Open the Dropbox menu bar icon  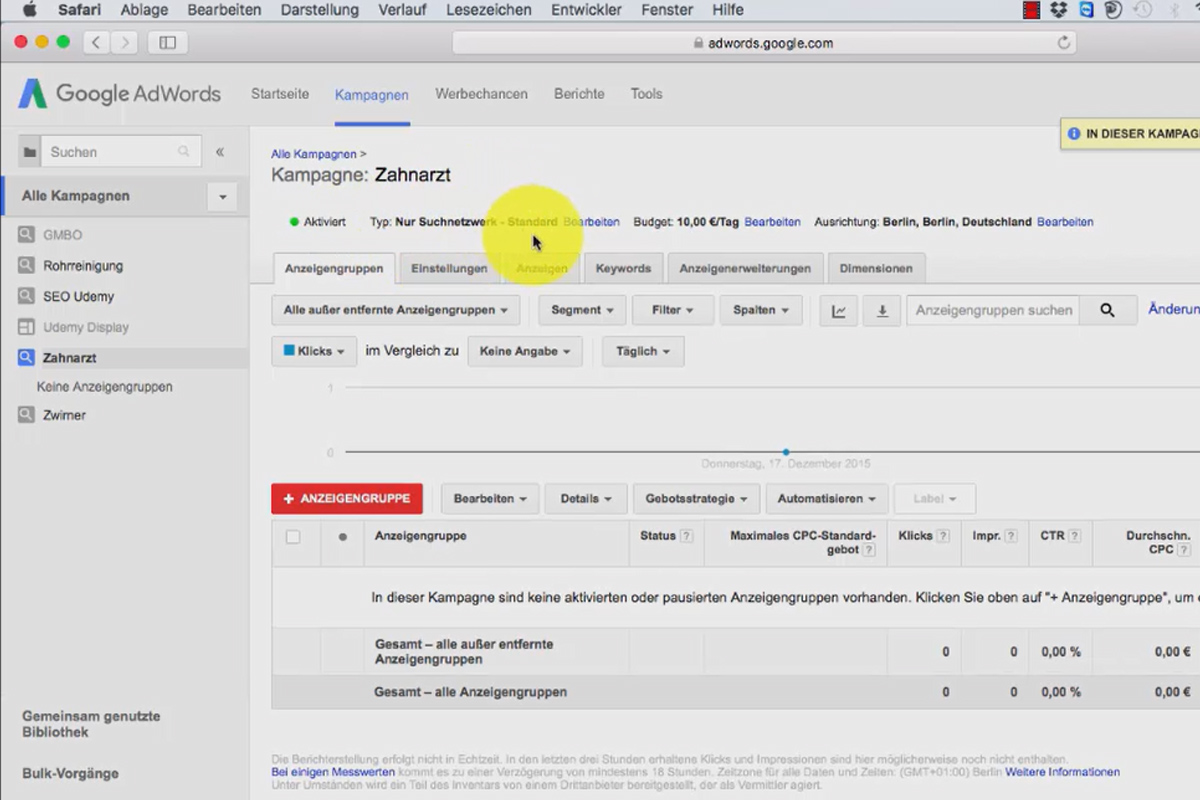pos(1058,10)
